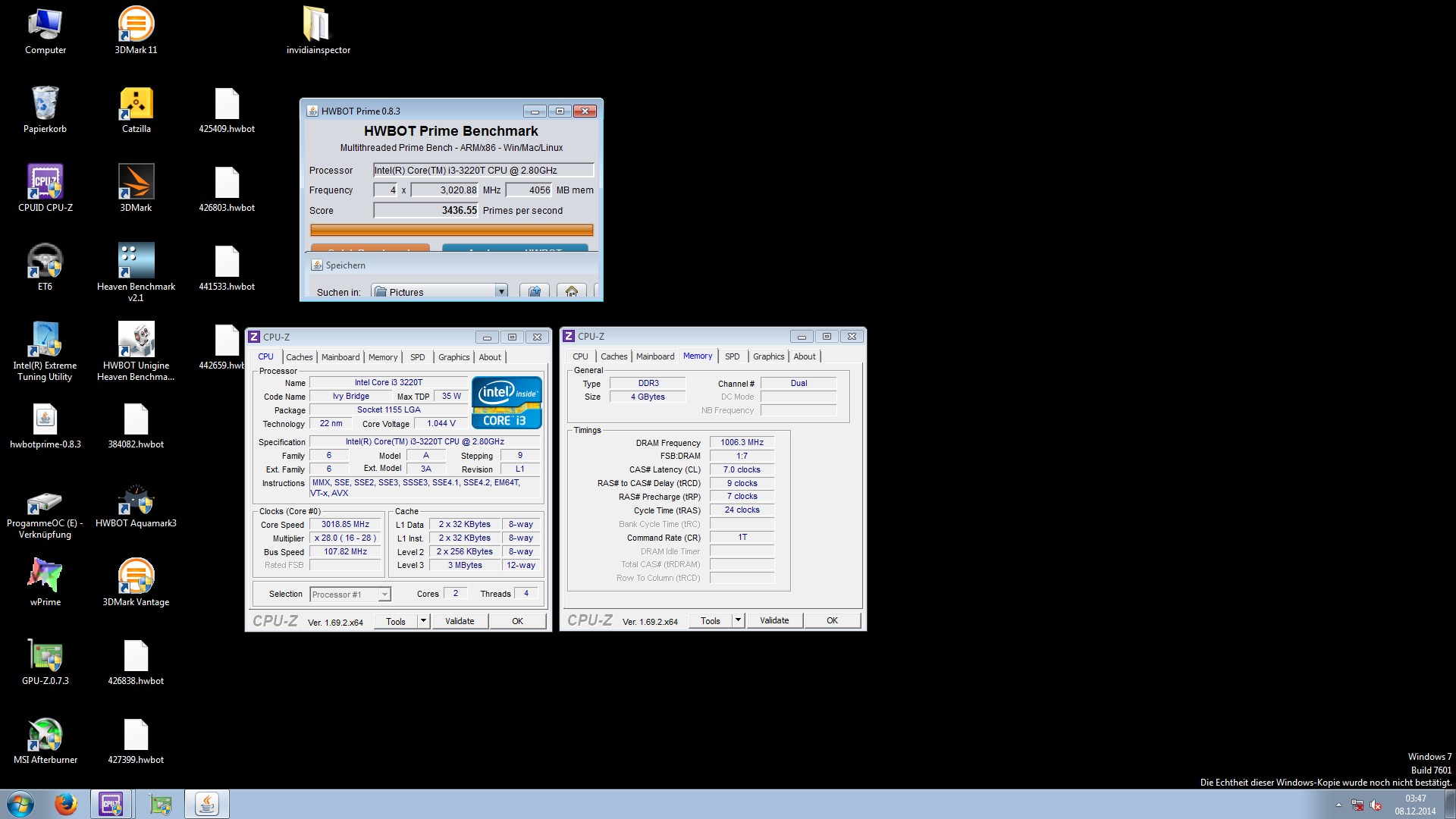Image resolution: width=1456 pixels, height=819 pixels.
Task: Click Tools button in right CPU-Z window
Action: pos(711,620)
